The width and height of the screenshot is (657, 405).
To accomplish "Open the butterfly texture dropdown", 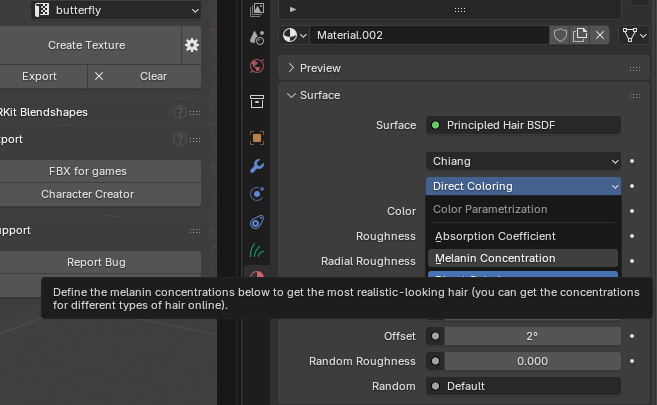I will (115, 10).
